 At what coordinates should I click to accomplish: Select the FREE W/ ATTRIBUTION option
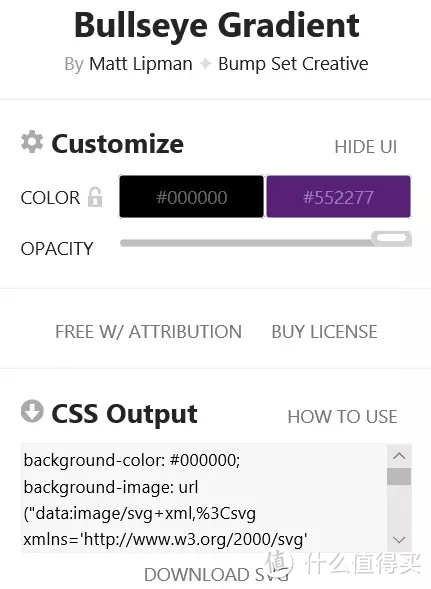(148, 332)
